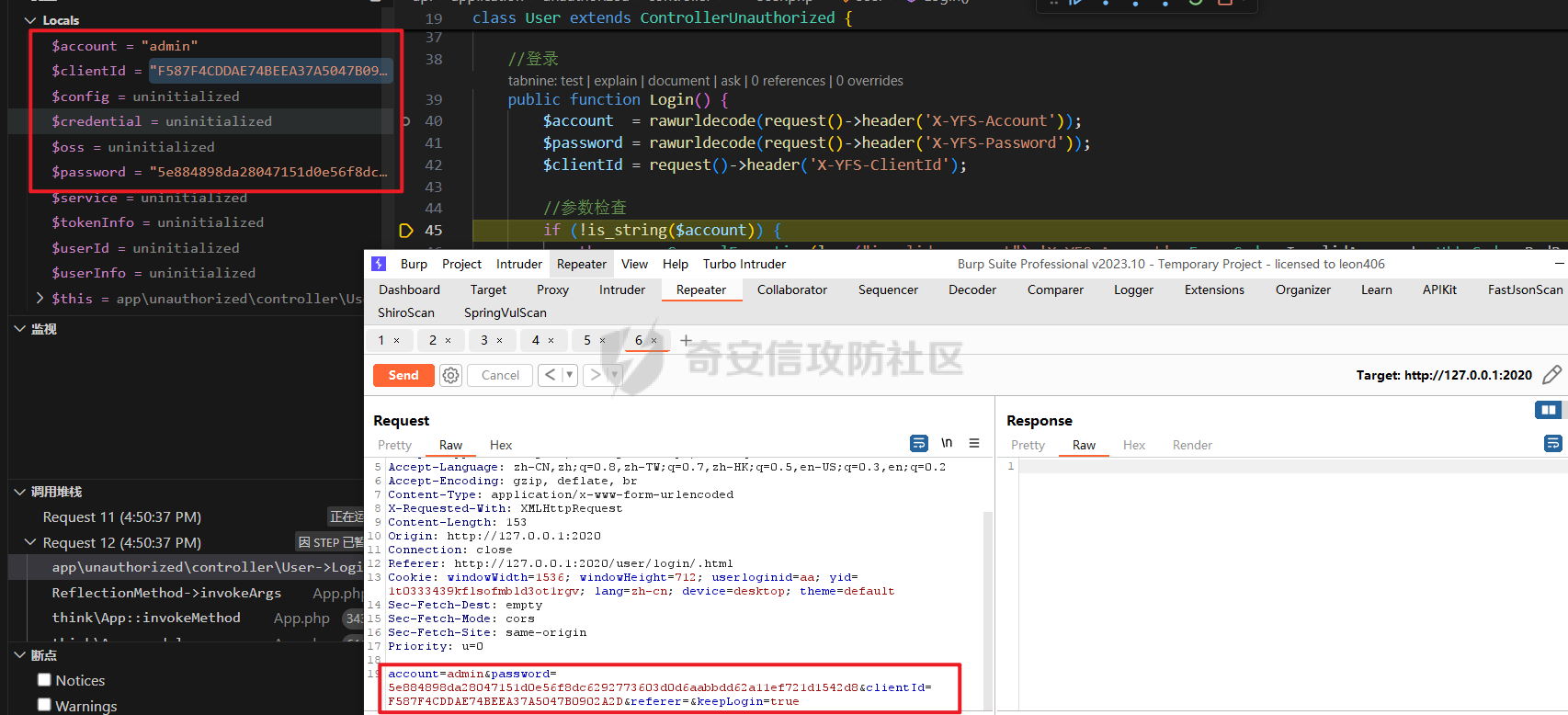The width and height of the screenshot is (1568, 715).
Task: Open the ShiroScan extension tab
Action: click(x=406, y=312)
